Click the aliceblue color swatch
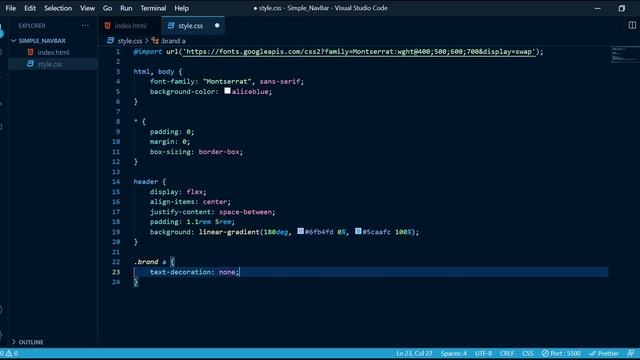Image resolution: width=640 pixels, height=360 pixels. [227, 91]
